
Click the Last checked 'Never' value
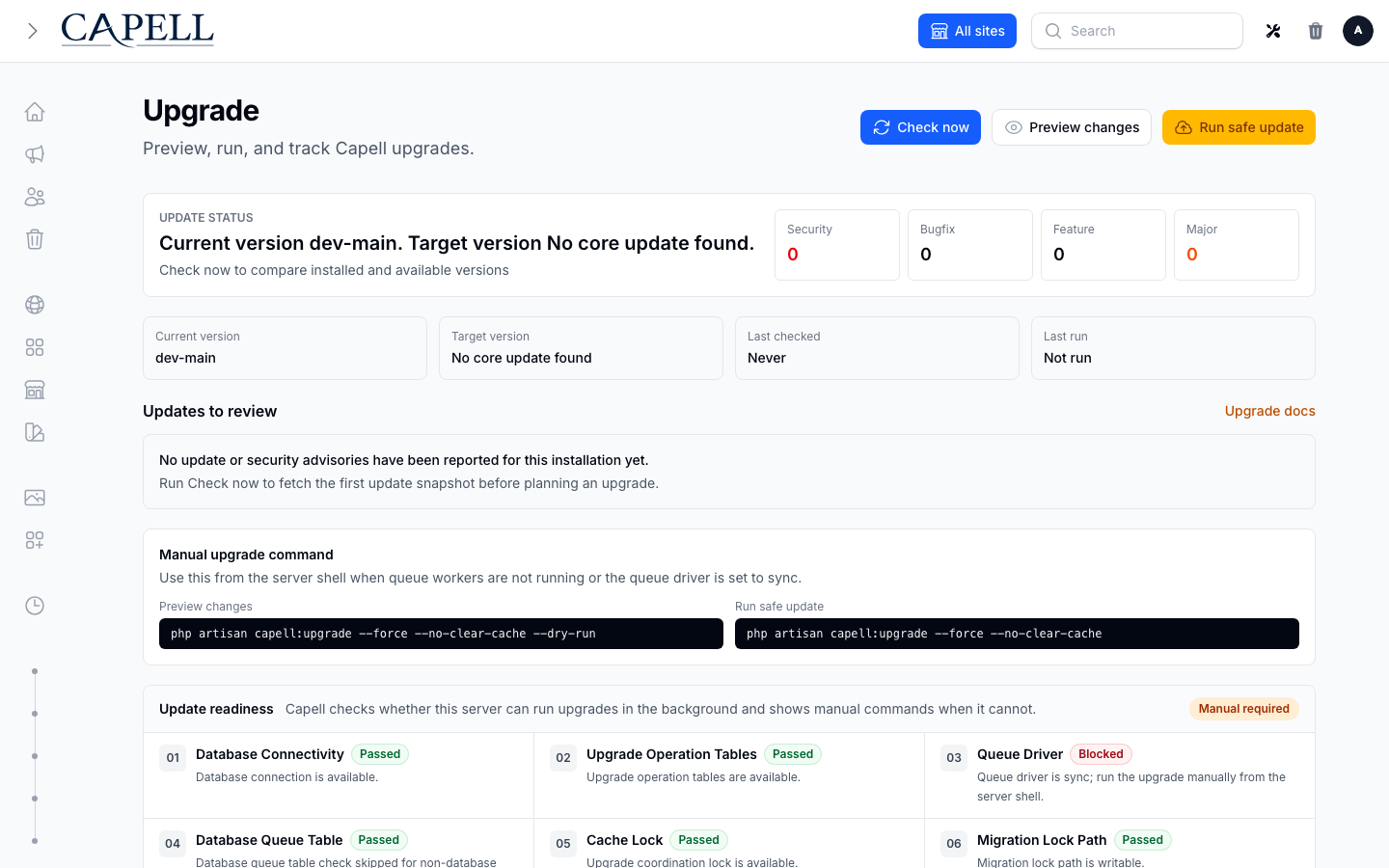tap(767, 358)
